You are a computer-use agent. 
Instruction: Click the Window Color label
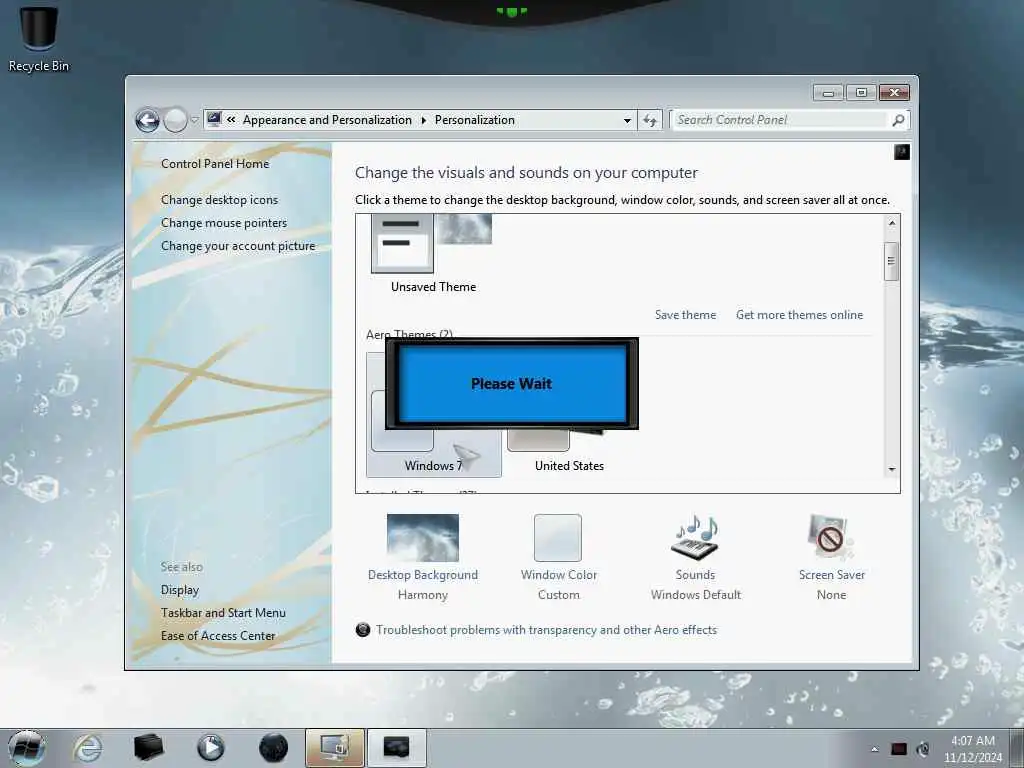[558, 575]
